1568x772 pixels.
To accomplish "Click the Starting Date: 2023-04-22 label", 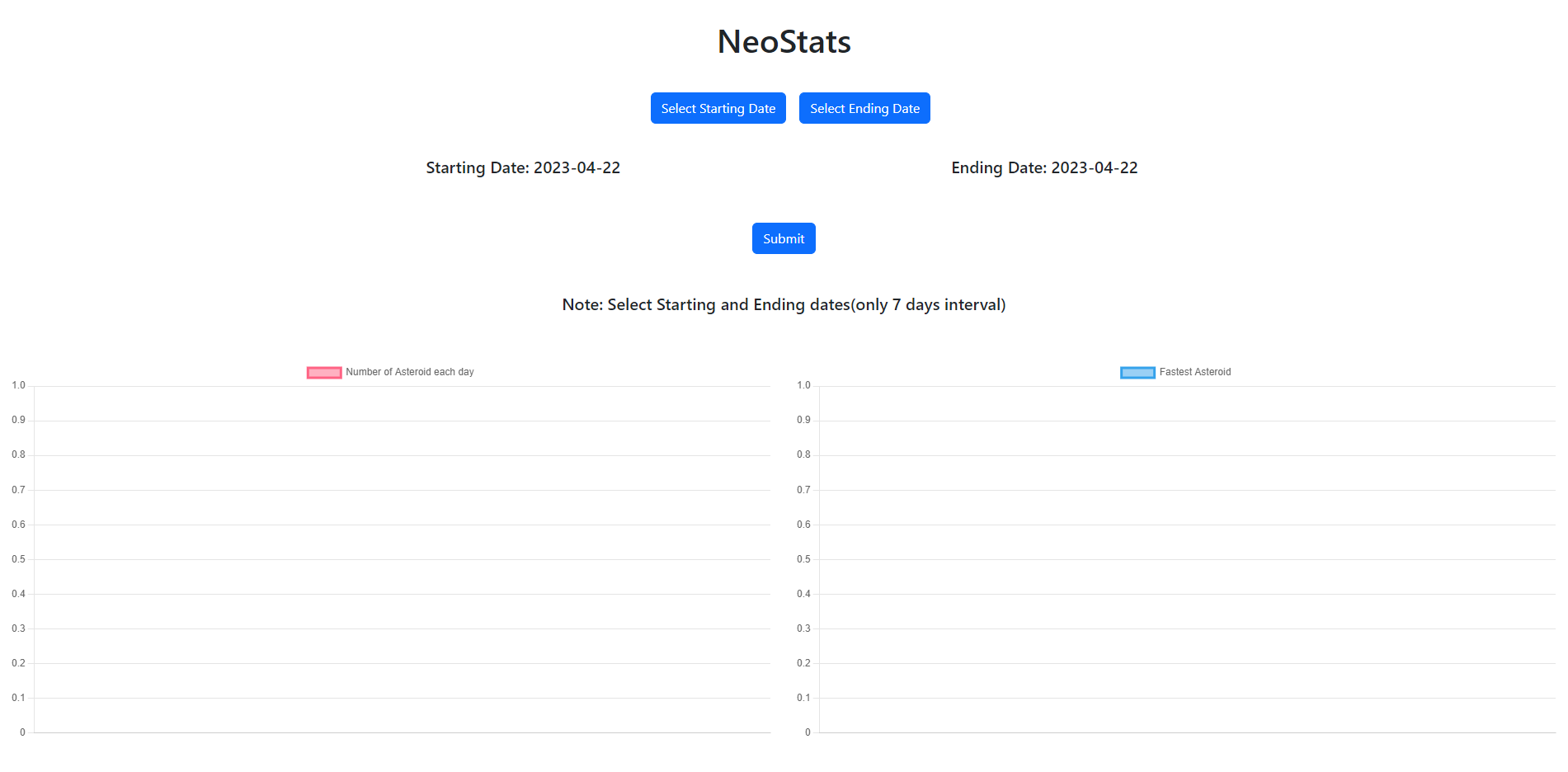I will click(x=523, y=167).
